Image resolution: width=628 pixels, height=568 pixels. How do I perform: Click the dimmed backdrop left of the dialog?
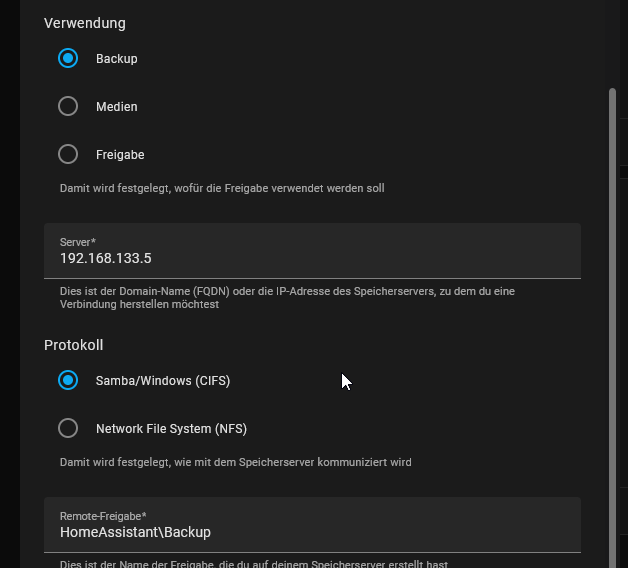pyautogui.click(x=9, y=300)
